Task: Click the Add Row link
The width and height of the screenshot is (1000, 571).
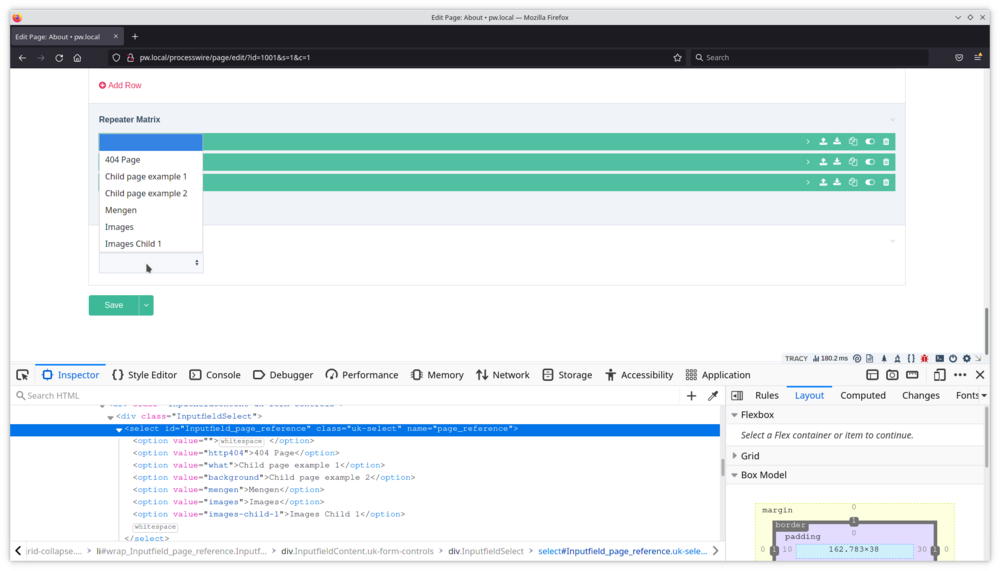Action: [x=120, y=85]
